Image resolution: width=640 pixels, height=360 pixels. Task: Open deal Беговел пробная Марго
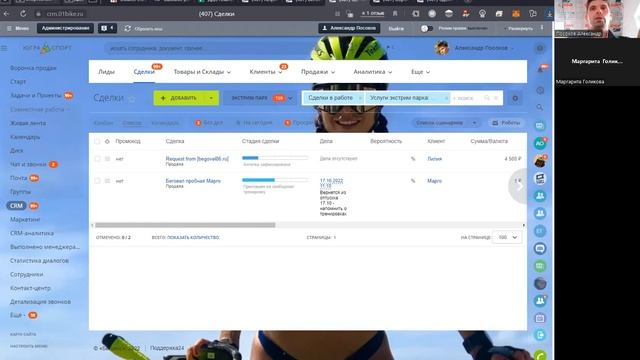(x=193, y=181)
